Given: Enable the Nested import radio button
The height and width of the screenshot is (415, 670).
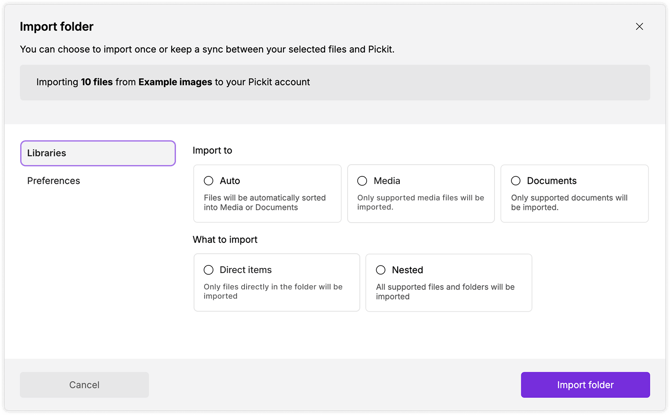Looking at the screenshot, I should coord(381,270).
